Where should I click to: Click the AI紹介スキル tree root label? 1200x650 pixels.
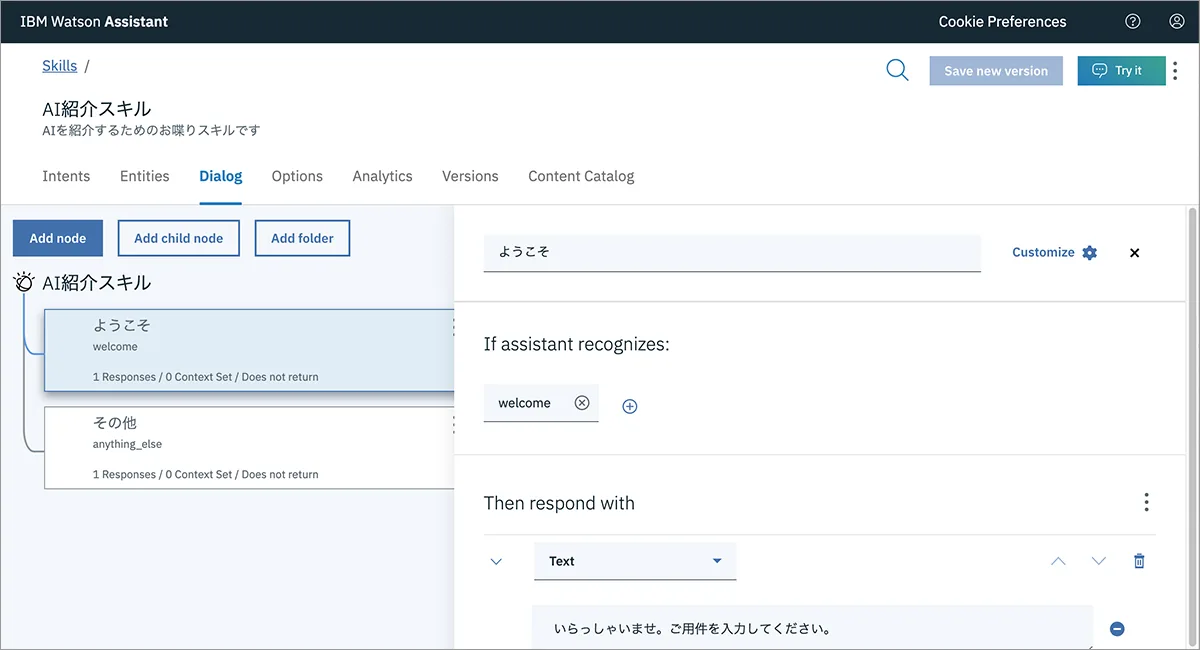click(x=97, y=283)
